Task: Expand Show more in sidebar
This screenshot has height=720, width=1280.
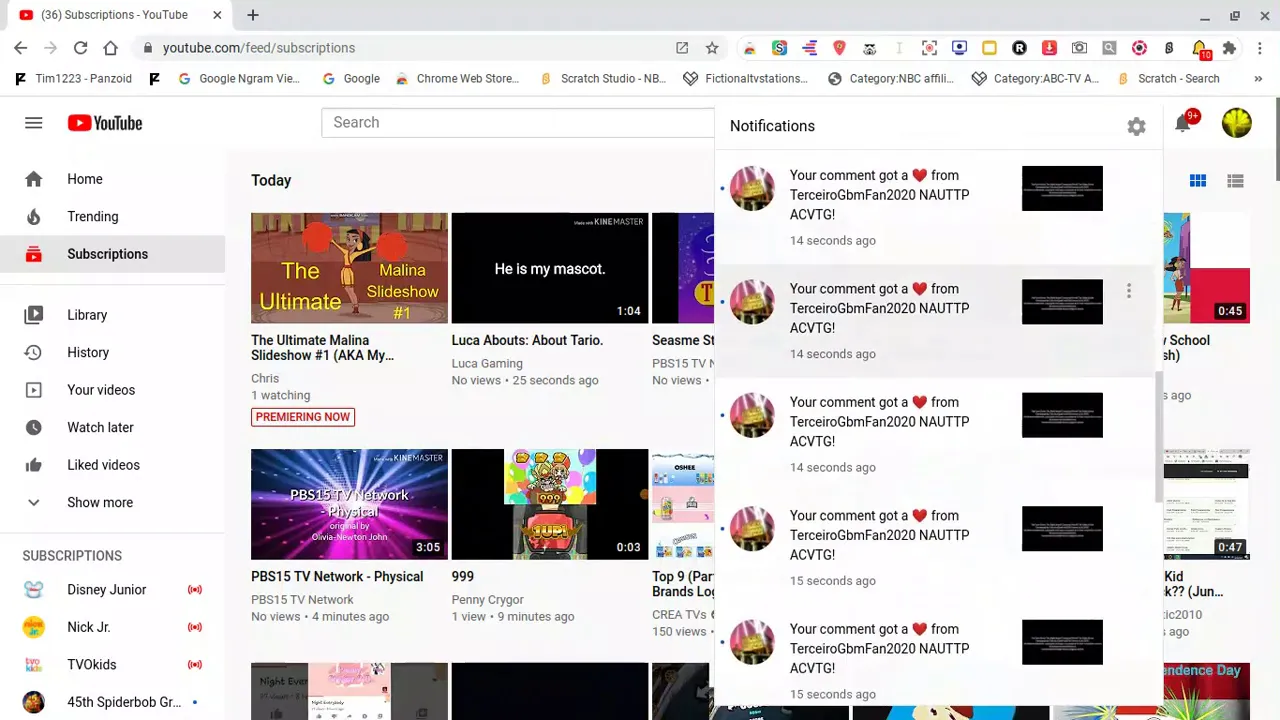Action: point(112,502)
